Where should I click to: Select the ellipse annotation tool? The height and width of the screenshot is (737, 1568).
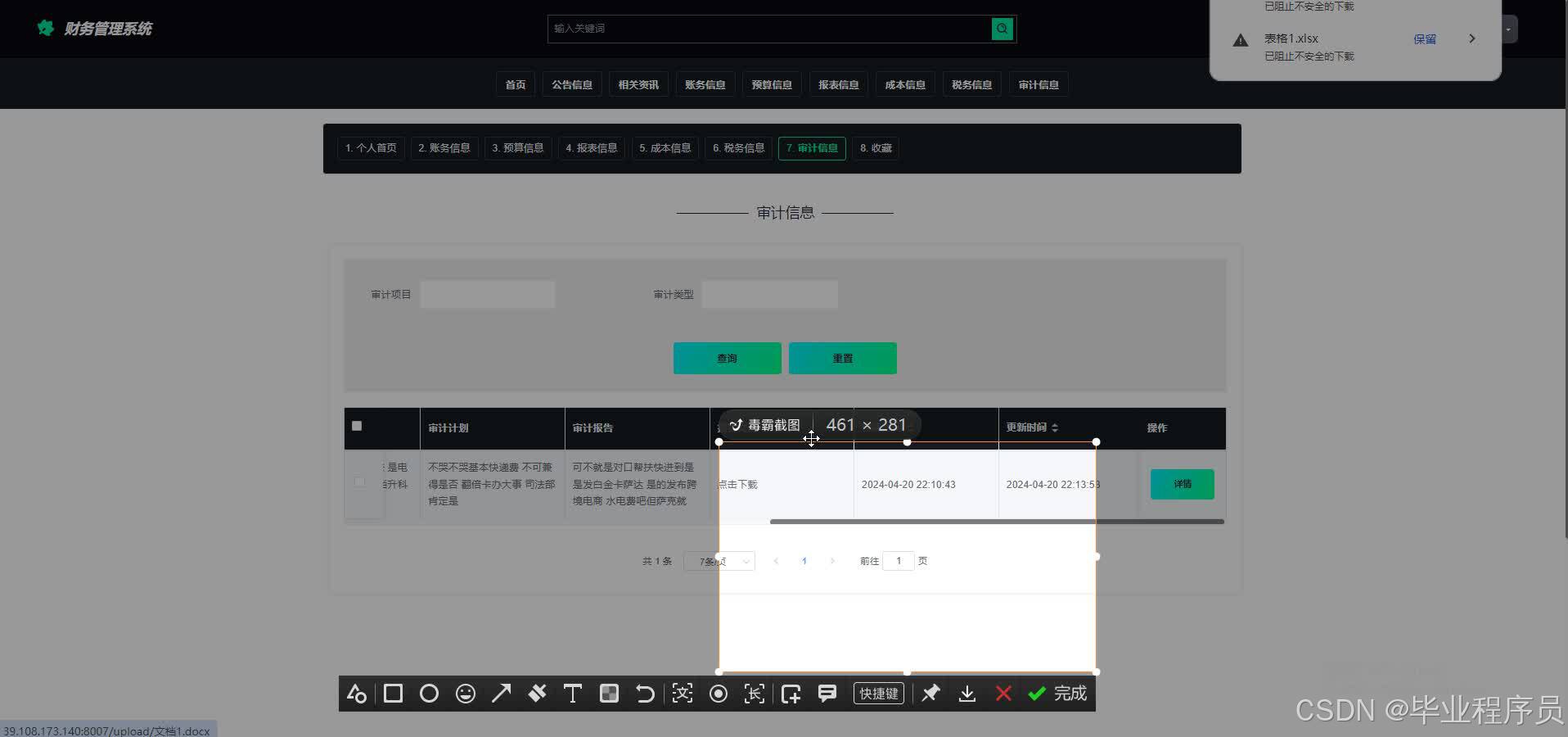point(429,694)
